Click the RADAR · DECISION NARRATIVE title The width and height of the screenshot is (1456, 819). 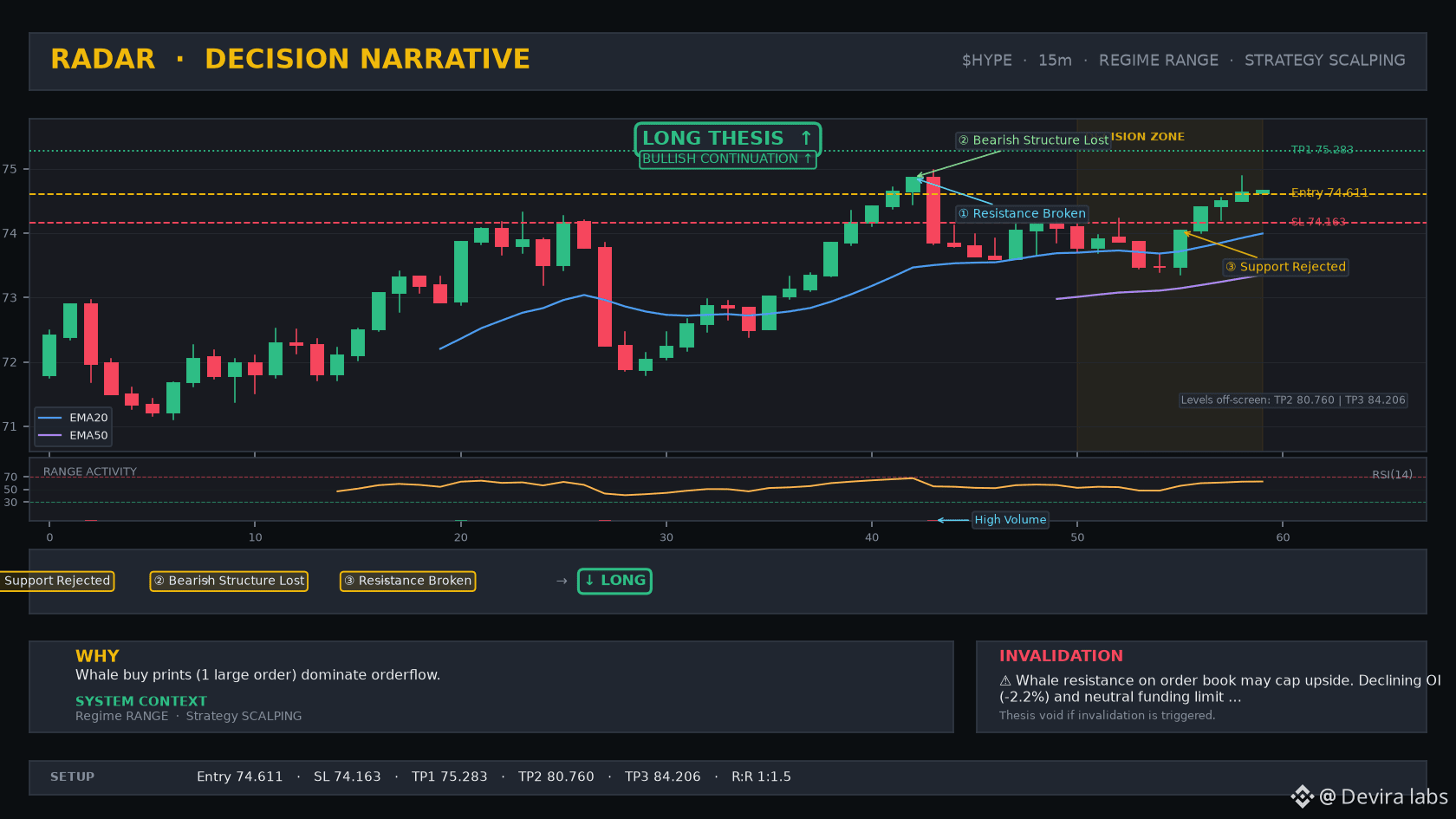pyautogui.click(x=289, y=59)
